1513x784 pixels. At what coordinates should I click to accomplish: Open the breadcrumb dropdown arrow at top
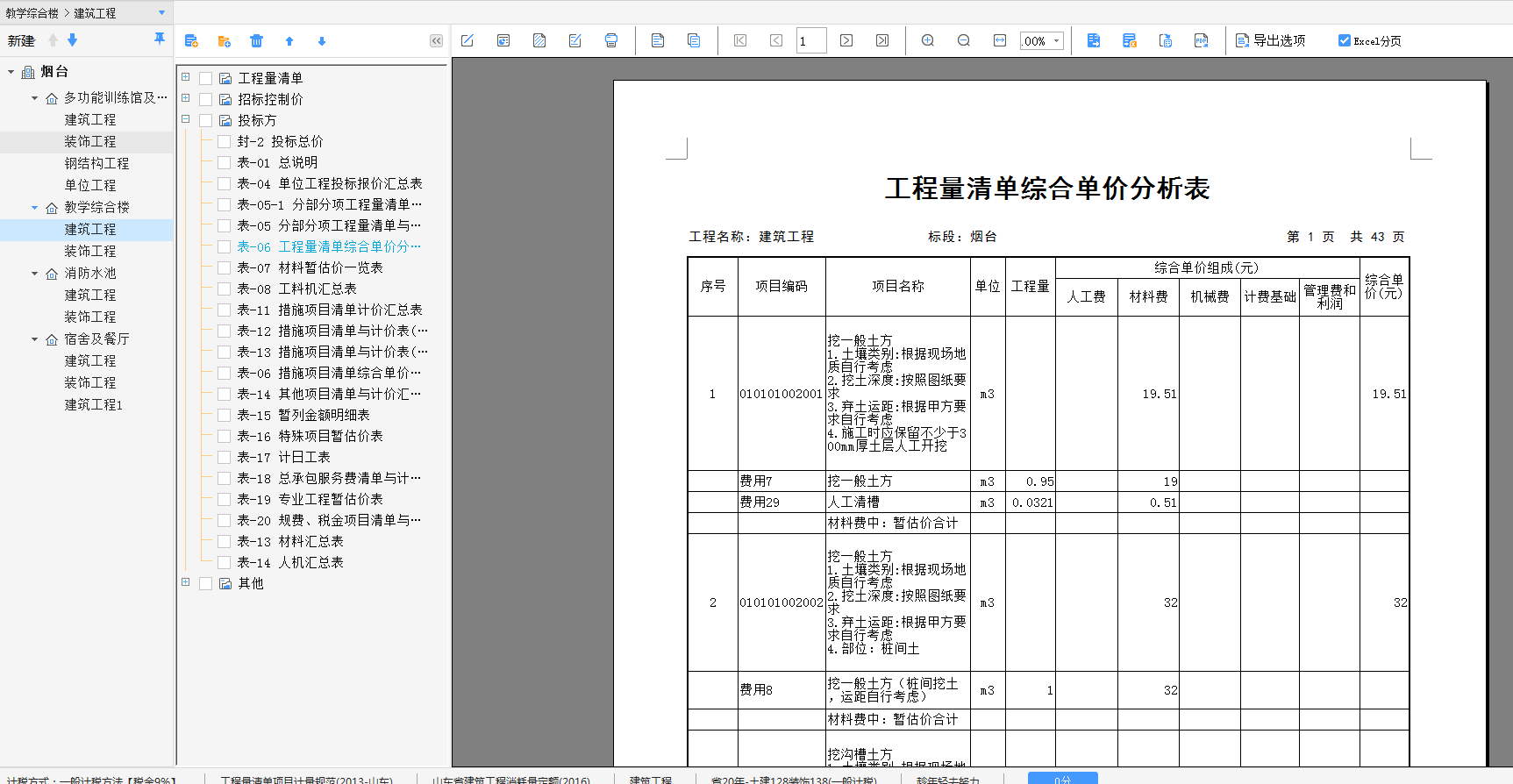coord(161,13)
